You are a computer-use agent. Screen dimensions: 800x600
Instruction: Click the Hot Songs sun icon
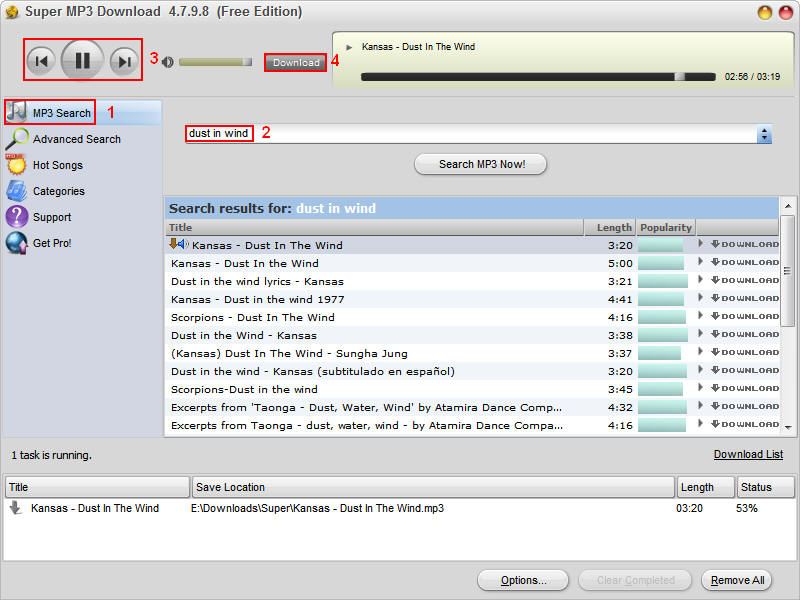point(16,164)
